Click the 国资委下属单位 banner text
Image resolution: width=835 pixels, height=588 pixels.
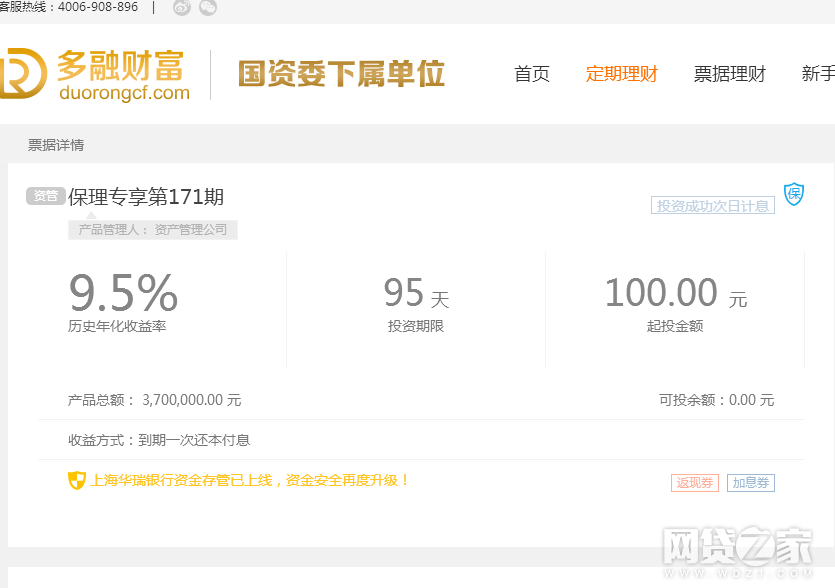coord(341,74)
